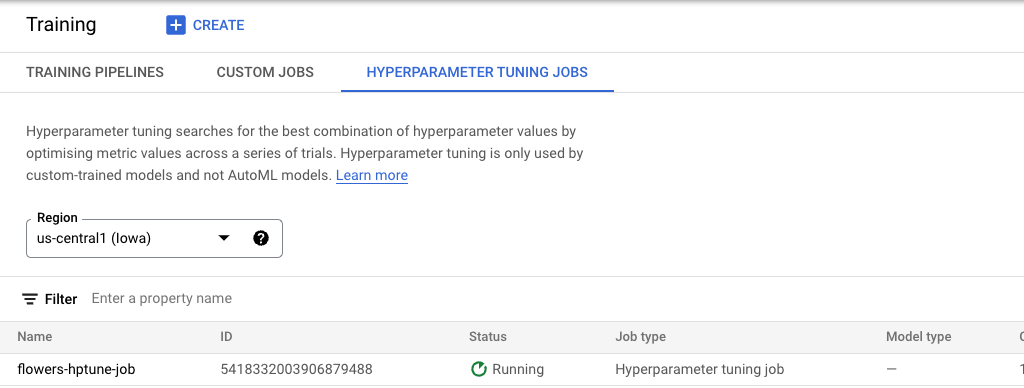Open the Region dropdown us-central1 (Iowa)
1024x388 pixels.
click(x=154, y=238)
